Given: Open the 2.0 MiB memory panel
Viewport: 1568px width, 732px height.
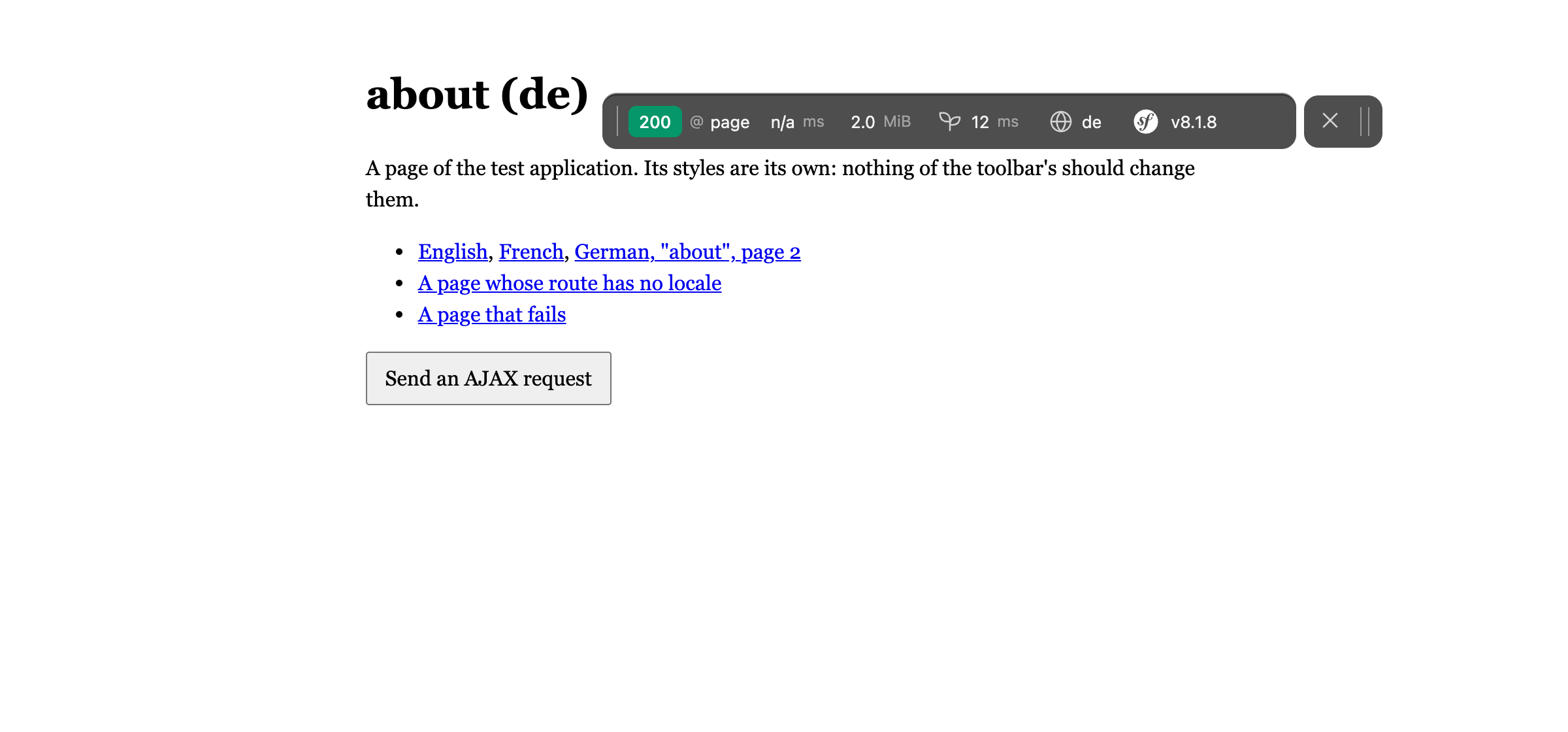Looking at the screenshot, I should pyautogui.click(x=881, y=122).
